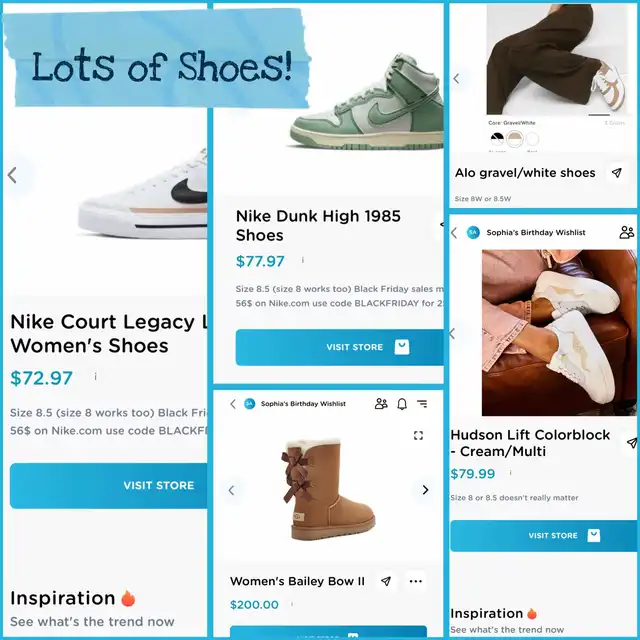640x640 pixels.
Task: Show the previous Nike Court Legacy photo
Action: pos(12,175)
